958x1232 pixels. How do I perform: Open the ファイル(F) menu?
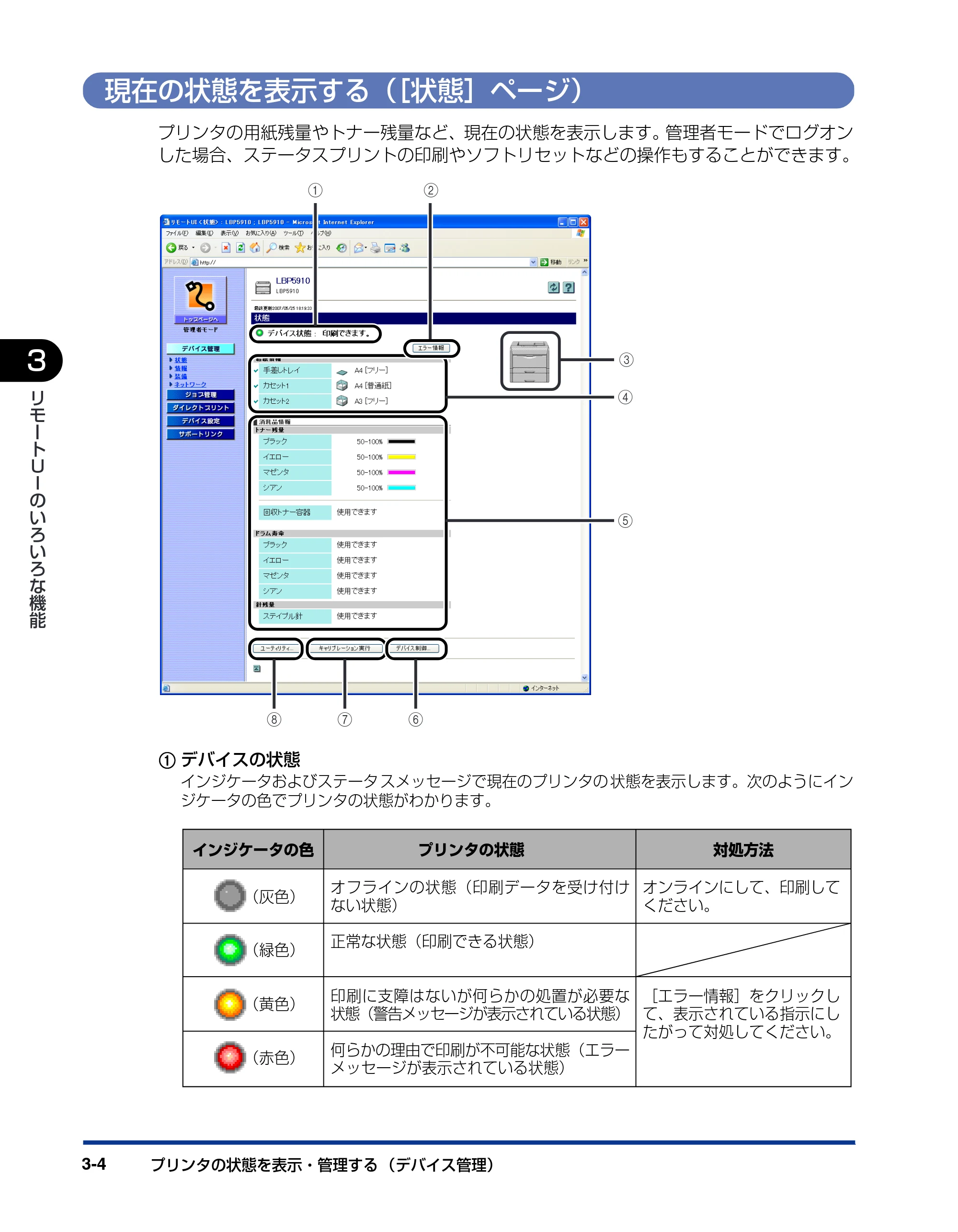tap(177, 233)
